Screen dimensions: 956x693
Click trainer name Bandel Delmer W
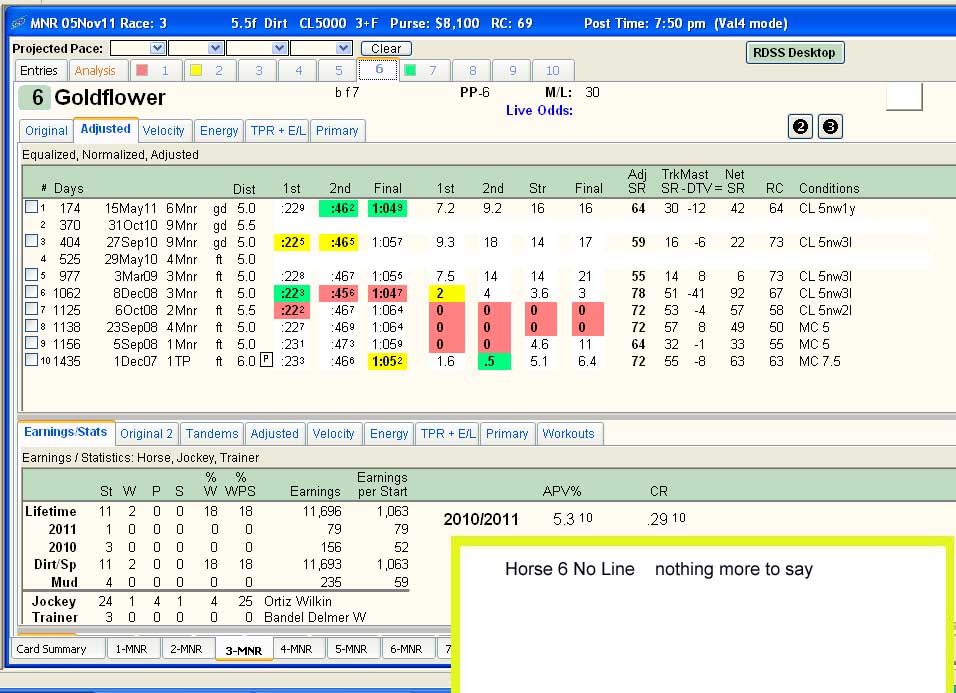click(x=315, y=617)
